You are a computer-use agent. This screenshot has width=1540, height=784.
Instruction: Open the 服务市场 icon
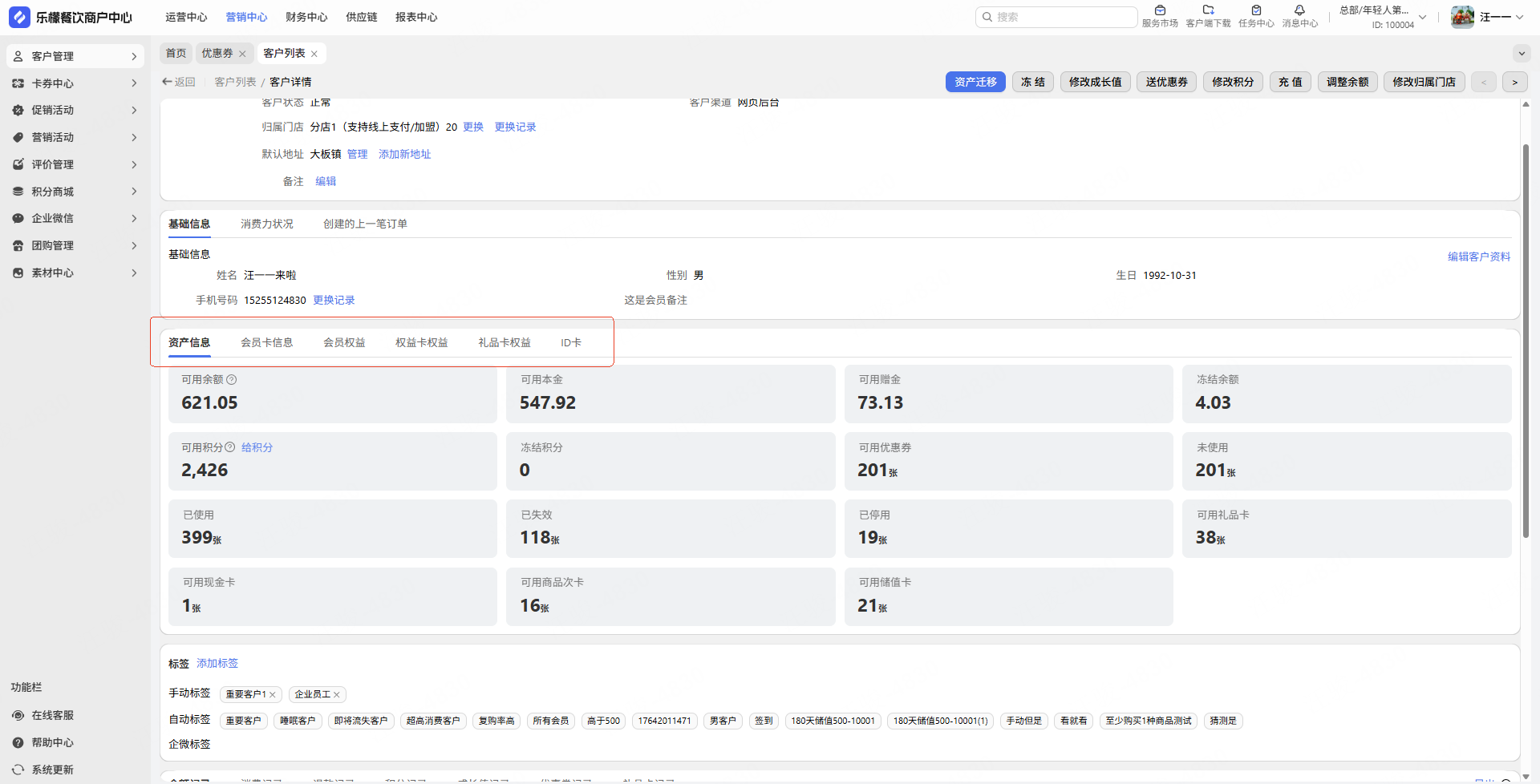coord(1160,10)
